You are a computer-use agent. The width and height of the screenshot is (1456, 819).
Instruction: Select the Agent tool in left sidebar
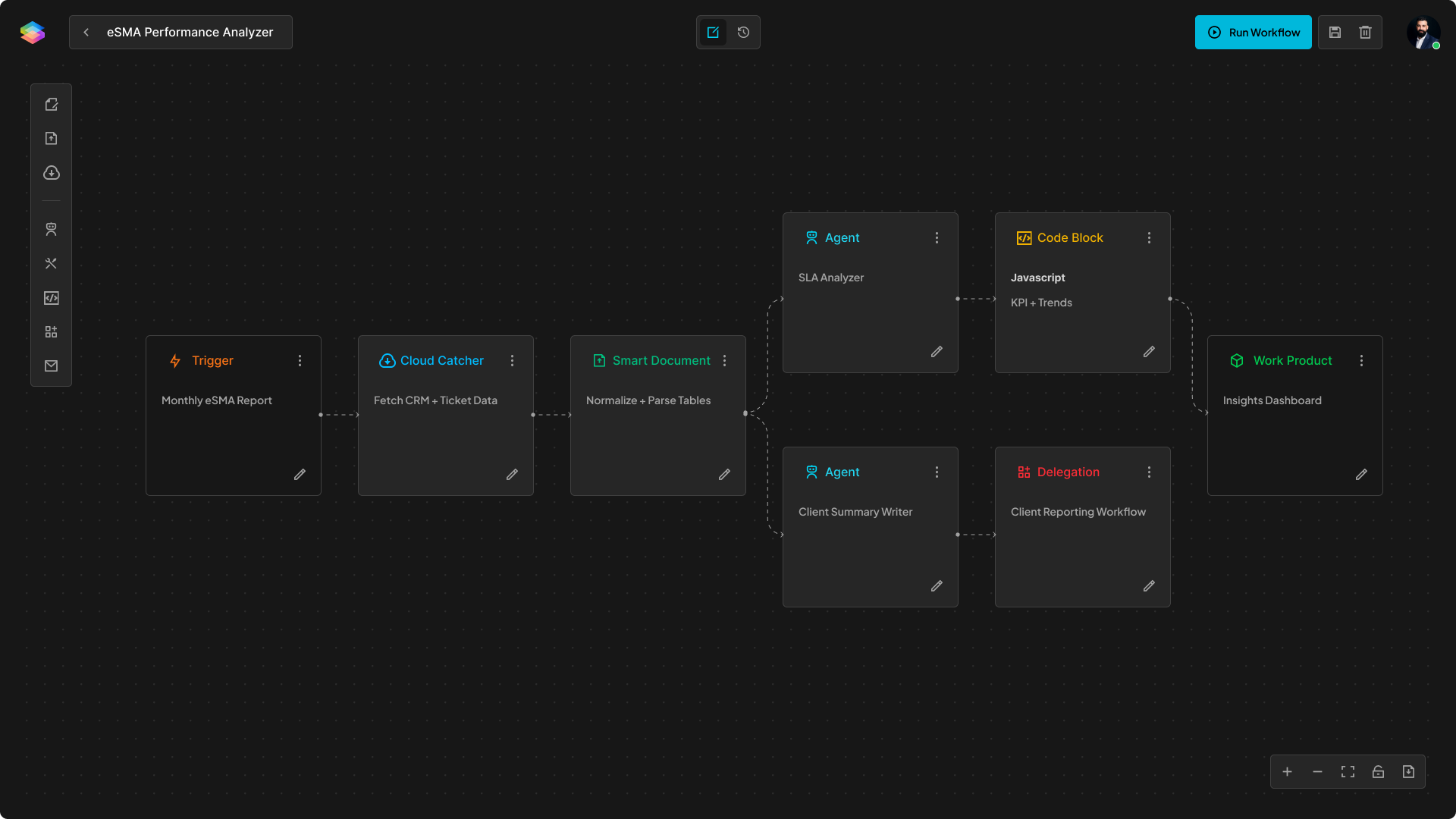(51, 229)
